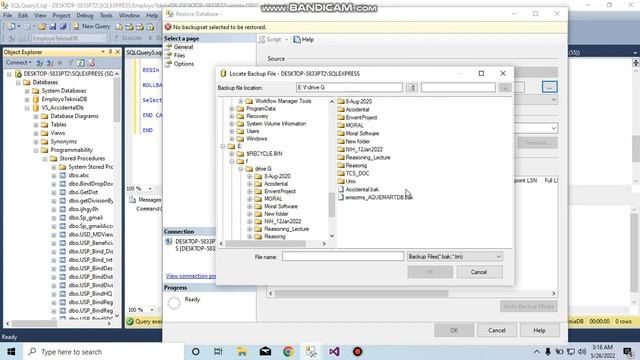Select $RECYCLE.BIN in folder tree

click(x=264, y=154)
